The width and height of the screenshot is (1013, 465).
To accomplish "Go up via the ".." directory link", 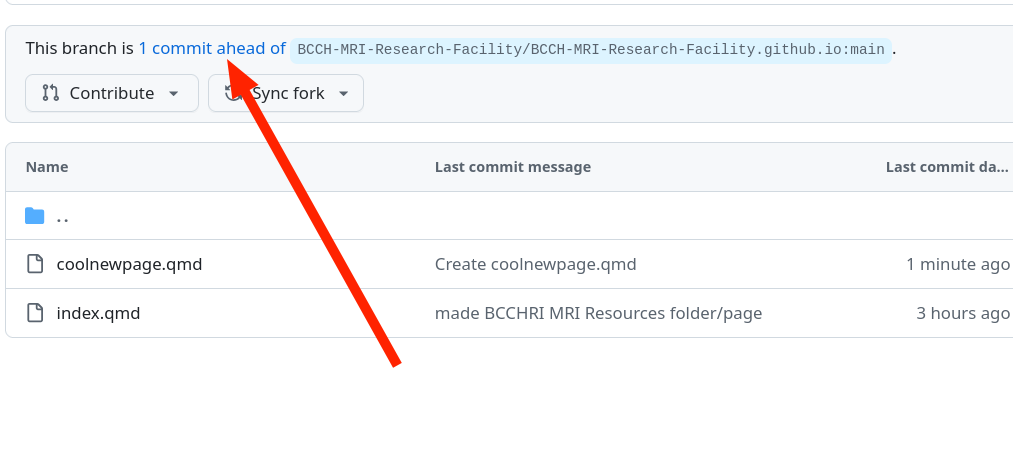I will click(62, 216).
